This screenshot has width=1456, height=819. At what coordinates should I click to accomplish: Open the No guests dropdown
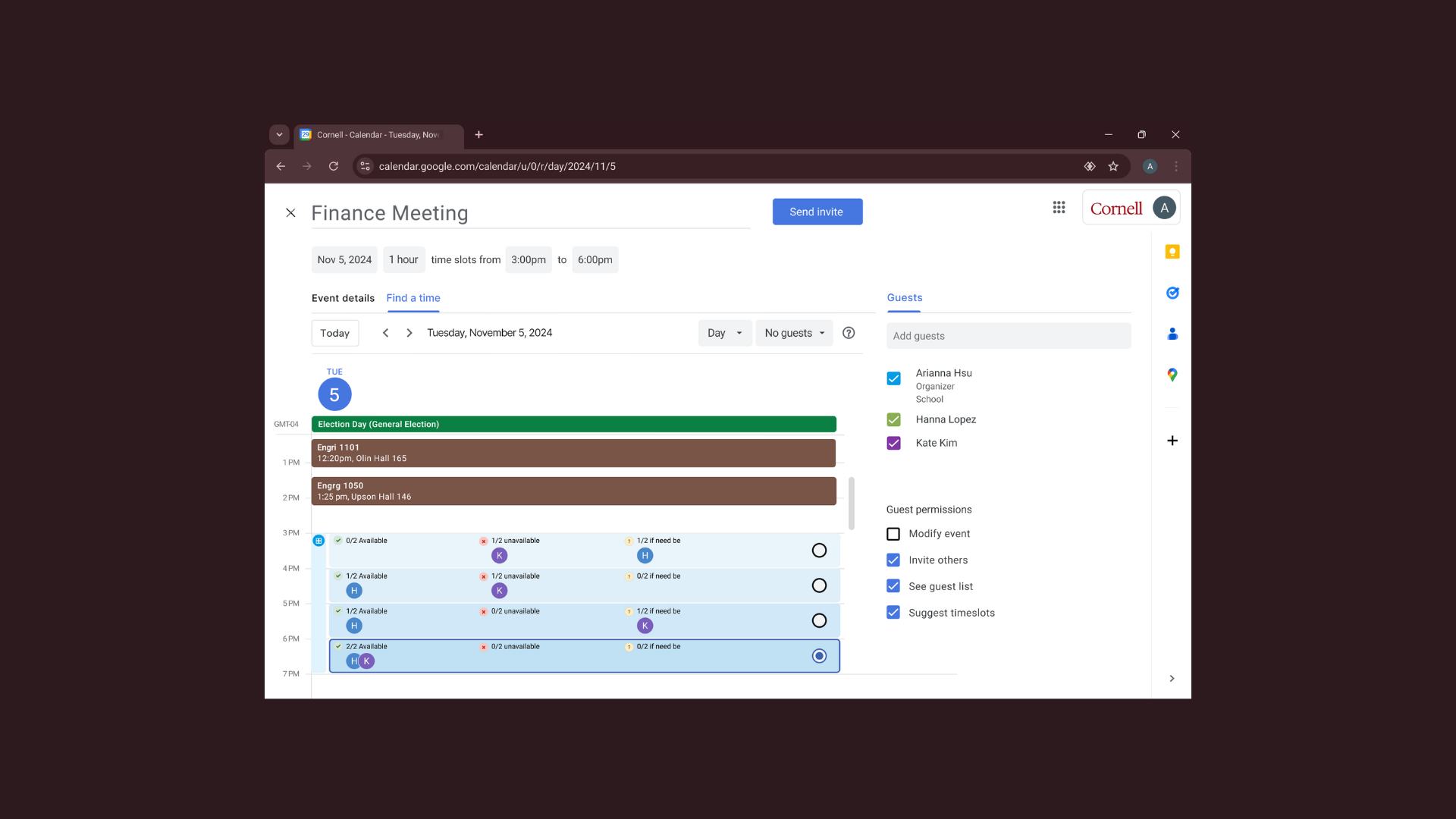click(x=794, y=333)
